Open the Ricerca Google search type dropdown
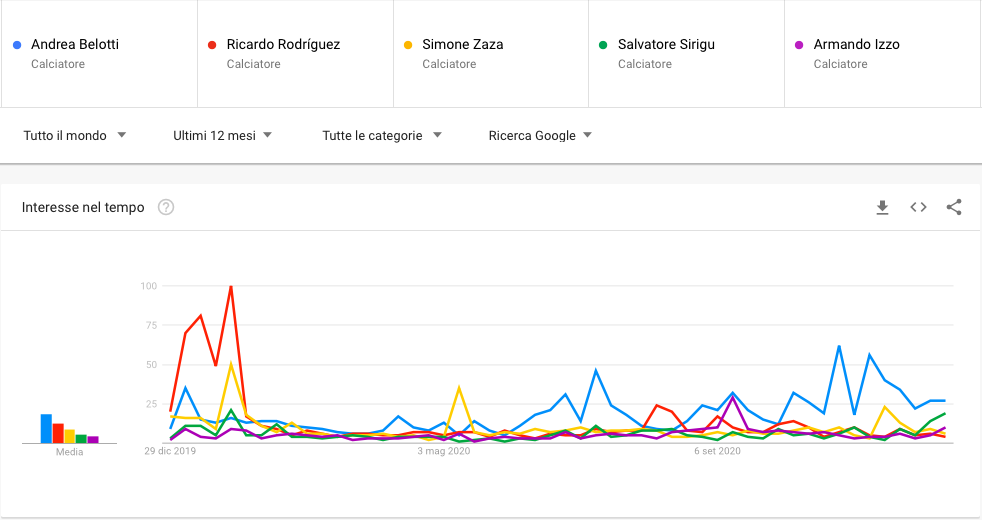Image resolution: width=982 pixels, height=520 pixels. pos(540,135)
